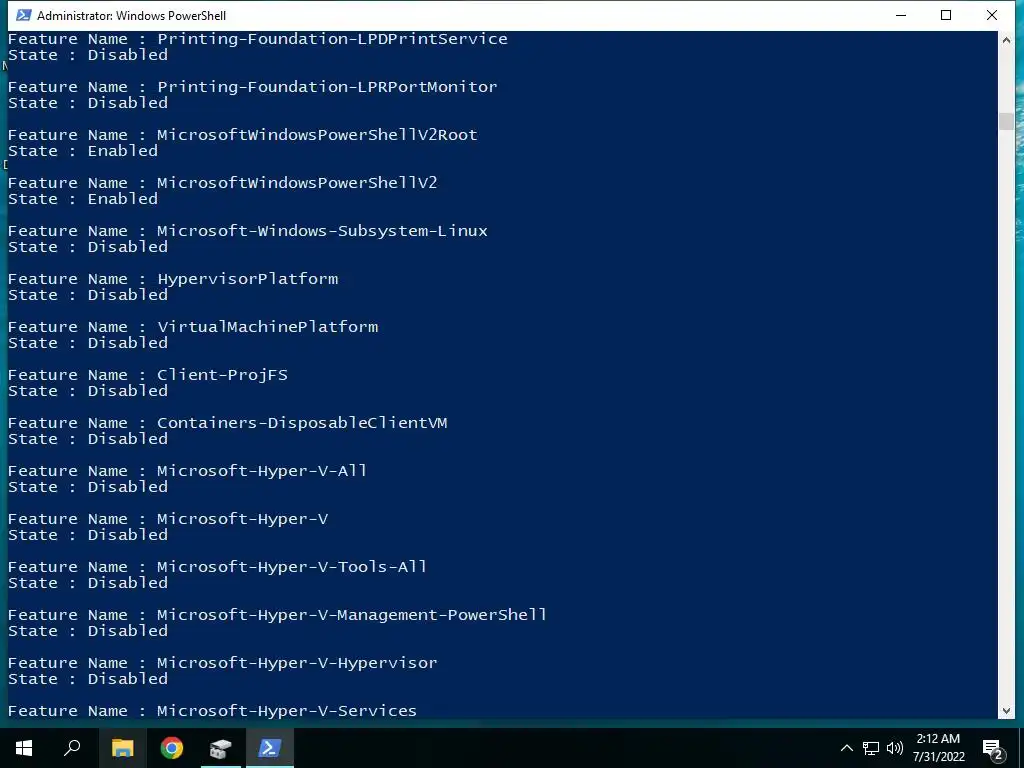1024x768 pixels.
Task: Click text MicrosoftWindowsPowerShellV2Root
Action: pos(317,135)
